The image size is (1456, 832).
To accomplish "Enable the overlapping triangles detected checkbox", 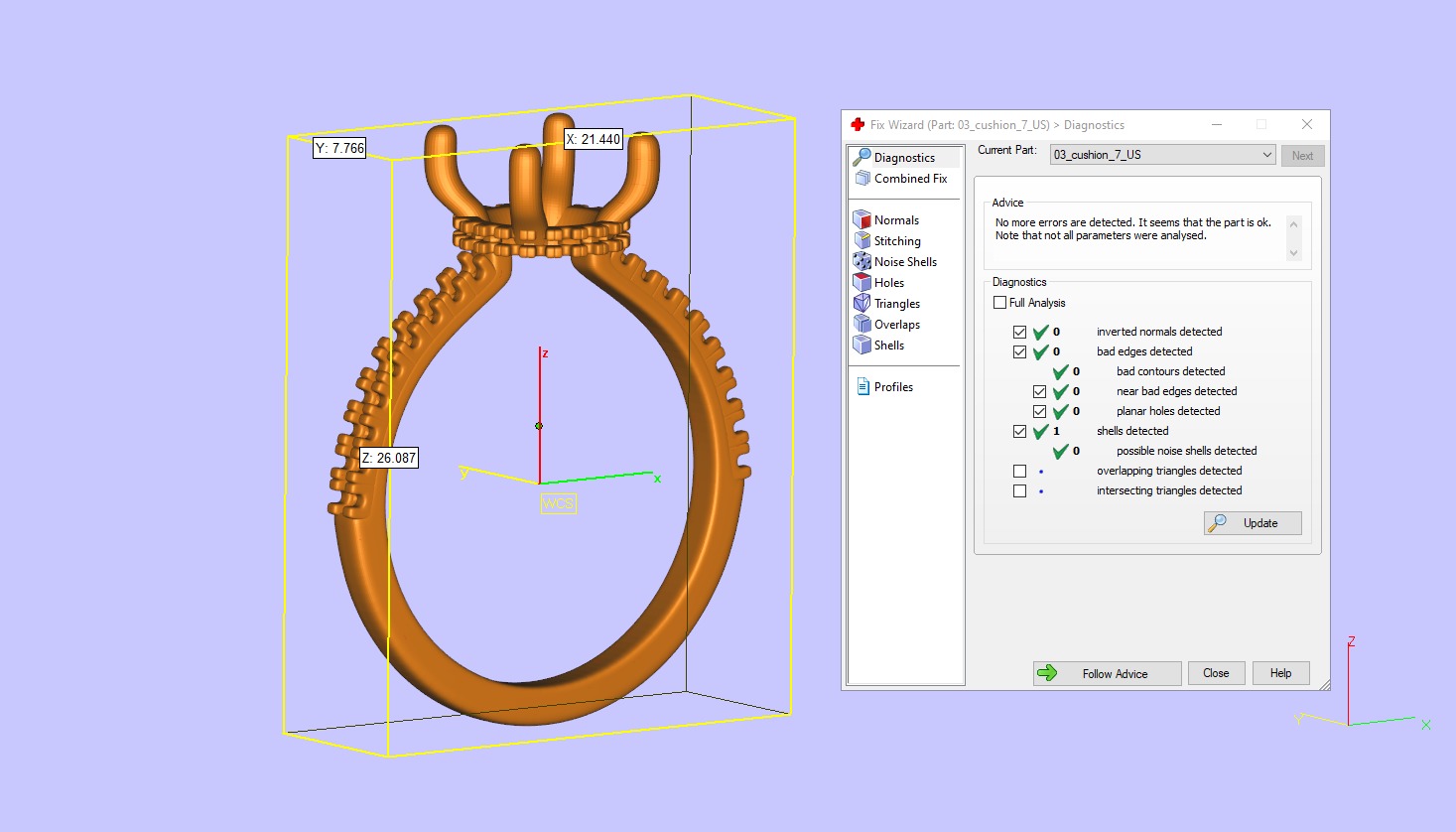I will 1019,471.
